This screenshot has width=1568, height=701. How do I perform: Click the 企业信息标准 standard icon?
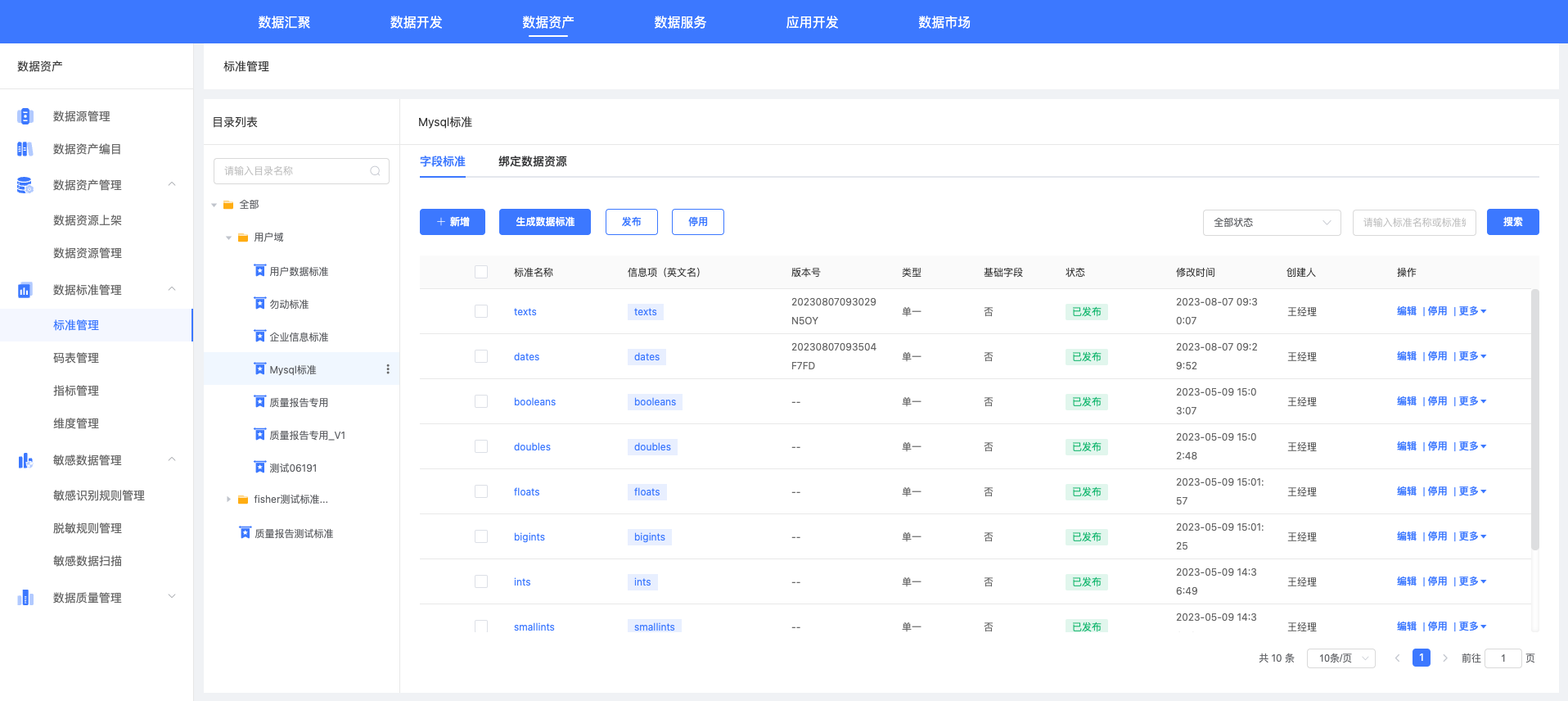coord(260,337)
